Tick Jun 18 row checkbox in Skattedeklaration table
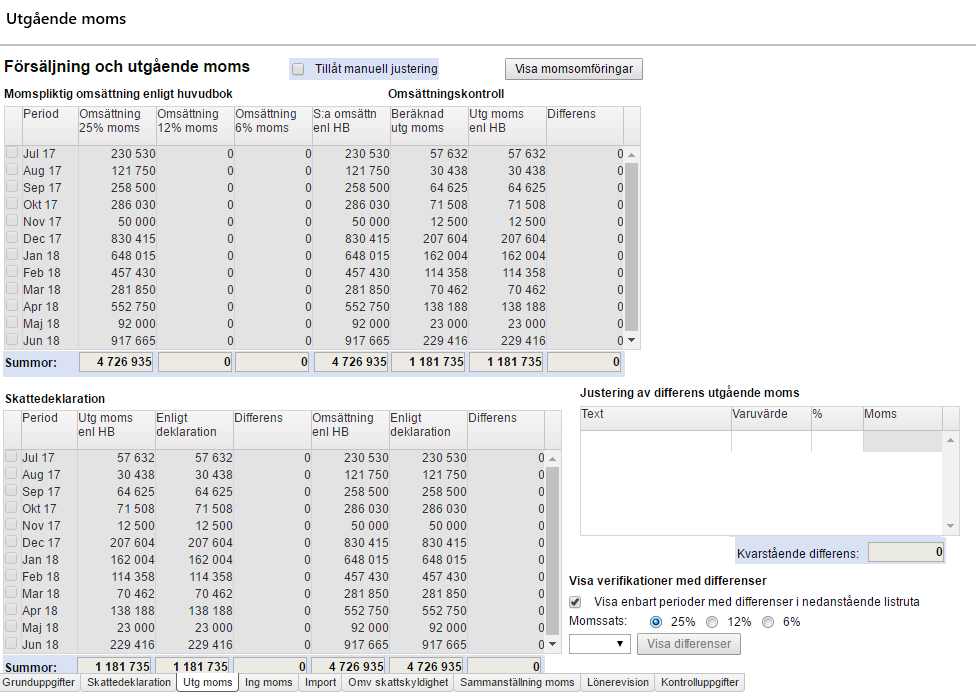Image resolution: width=976 pixels, height=692 pixels. (11, 643)
